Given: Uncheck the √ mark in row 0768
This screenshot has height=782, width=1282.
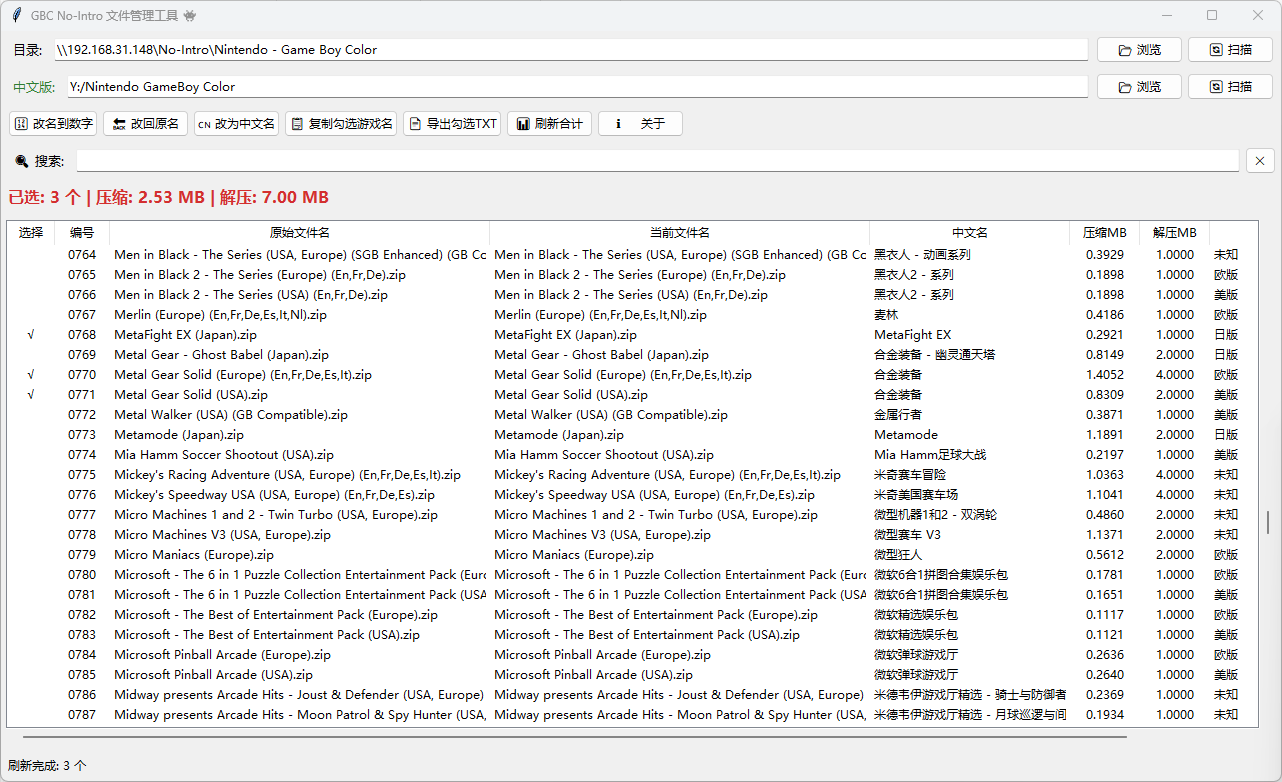Looking at the screenshot, I should pos(31,335).
